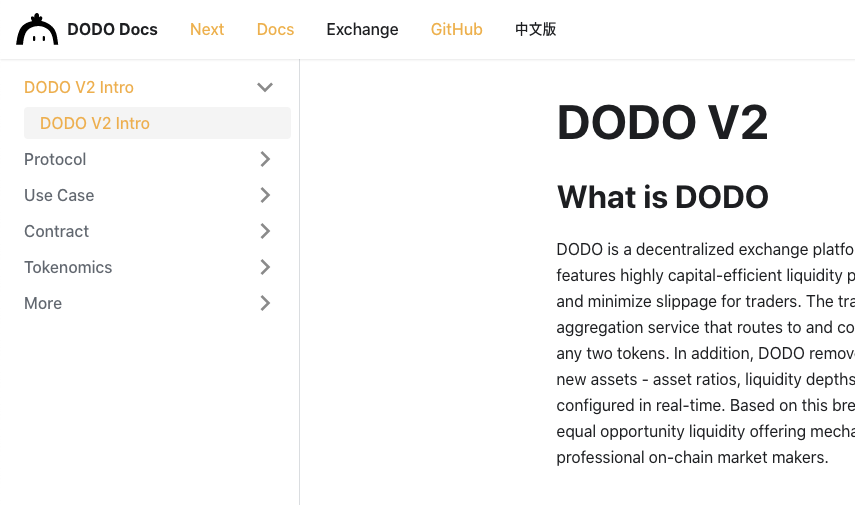Open the DODO Docs home title

point(112,29)
